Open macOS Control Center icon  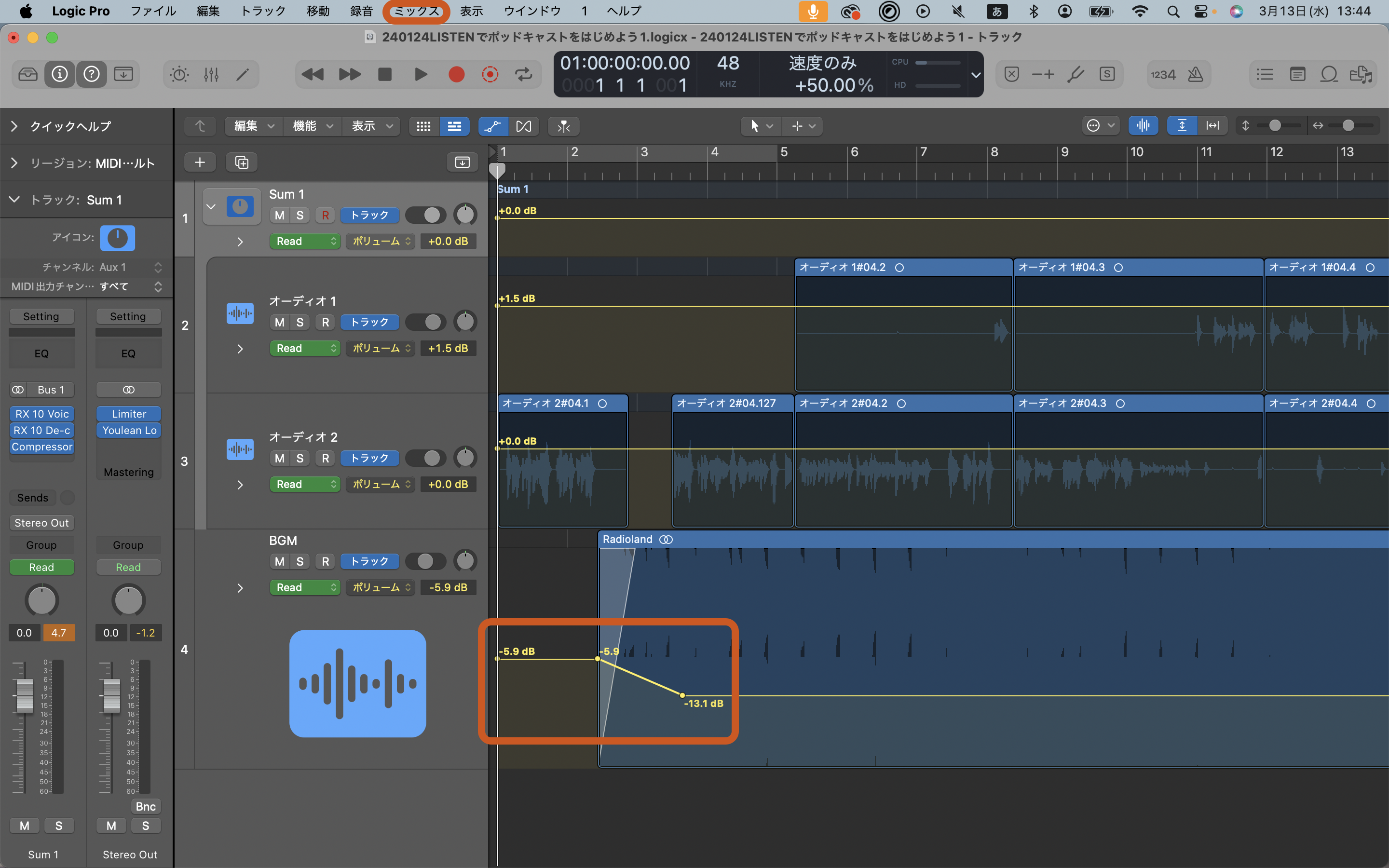1201,11
